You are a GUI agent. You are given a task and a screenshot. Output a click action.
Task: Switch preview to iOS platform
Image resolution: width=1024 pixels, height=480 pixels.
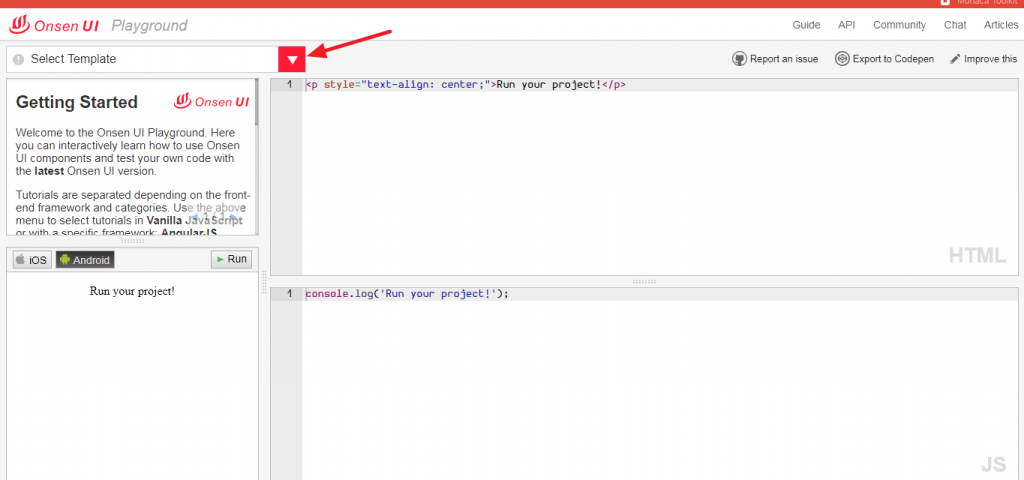[x=31, y=260]
